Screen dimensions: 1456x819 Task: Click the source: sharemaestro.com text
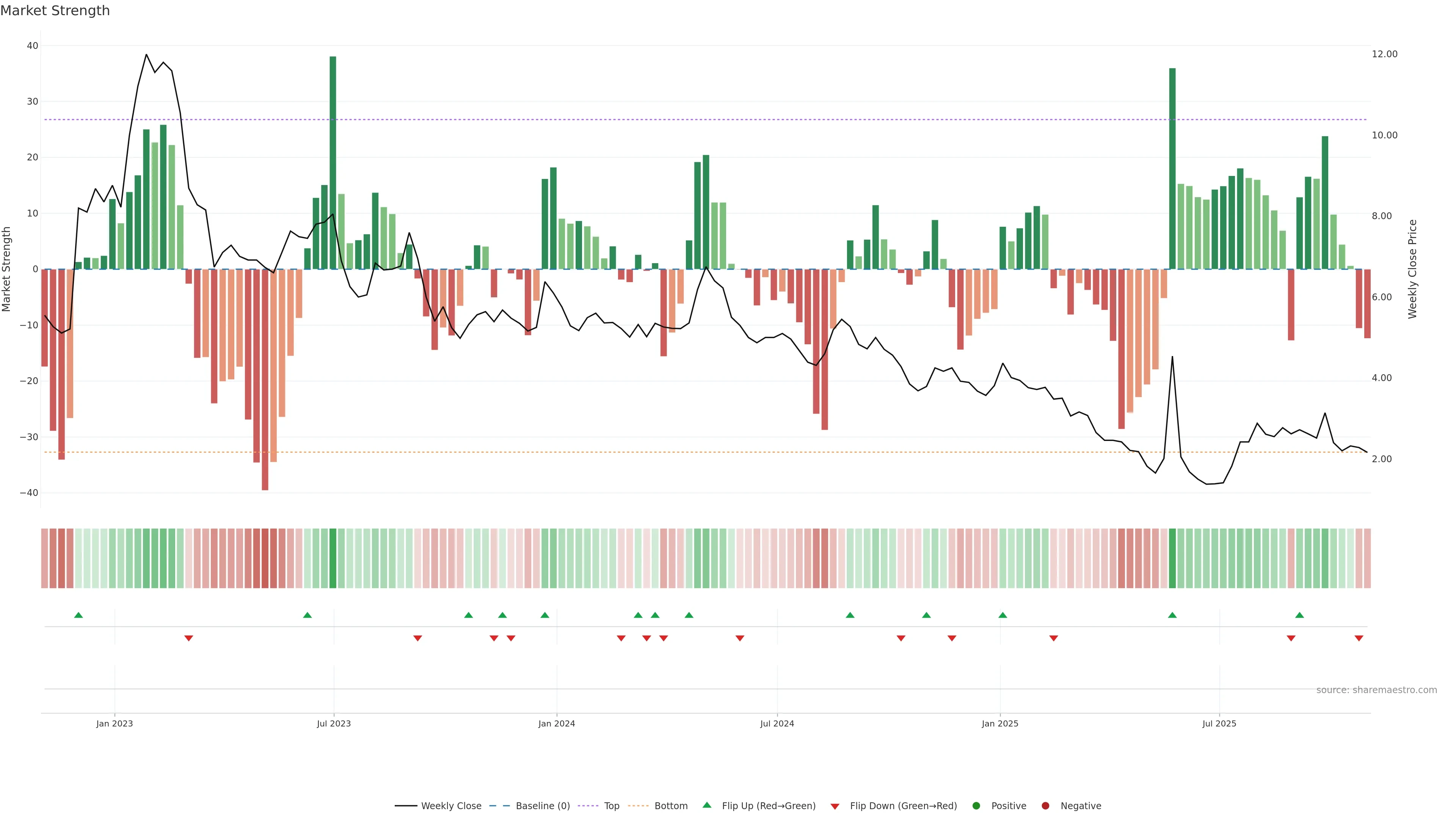[x=1376, y=690]
